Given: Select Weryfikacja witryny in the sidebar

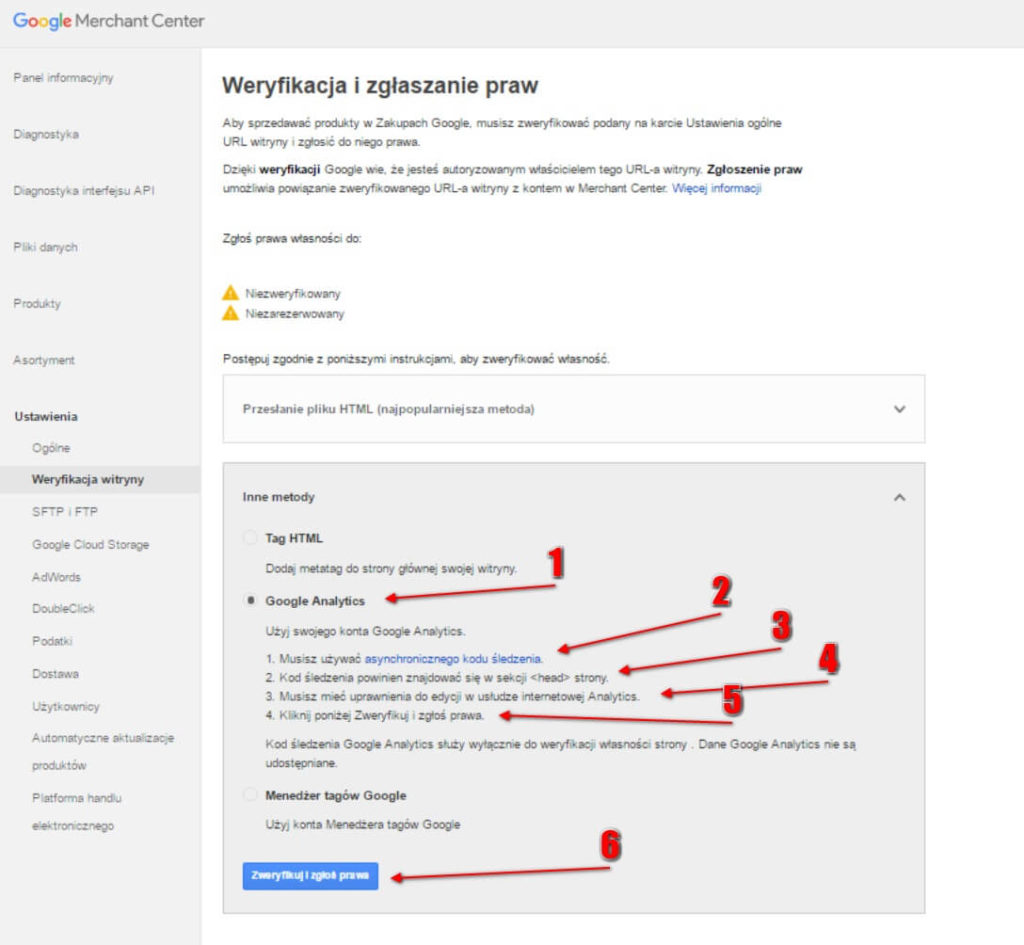Looking at the screenshot, I should 101,479.
